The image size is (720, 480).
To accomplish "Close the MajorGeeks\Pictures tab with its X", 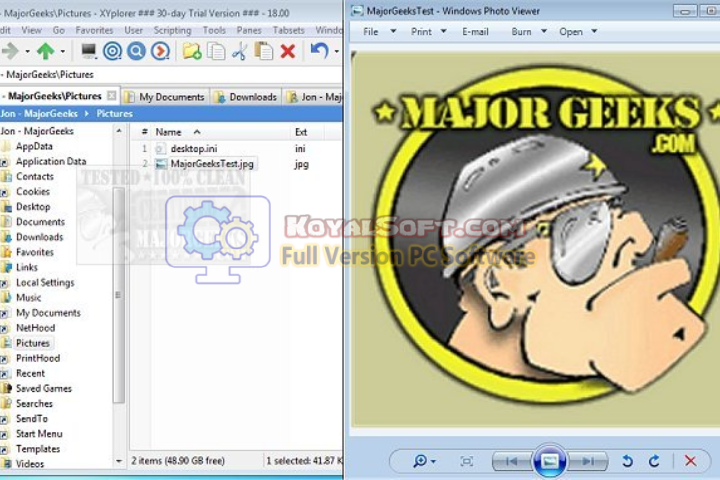I will coord(112,96).
